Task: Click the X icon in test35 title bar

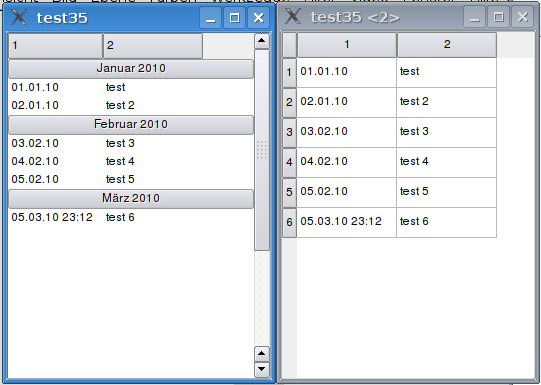Action: pos(19,17)
